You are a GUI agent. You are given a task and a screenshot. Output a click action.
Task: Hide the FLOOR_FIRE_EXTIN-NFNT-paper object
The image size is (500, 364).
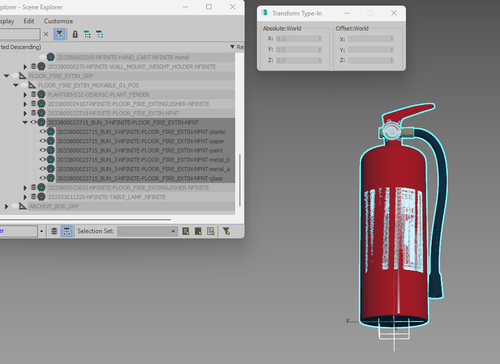43,141
